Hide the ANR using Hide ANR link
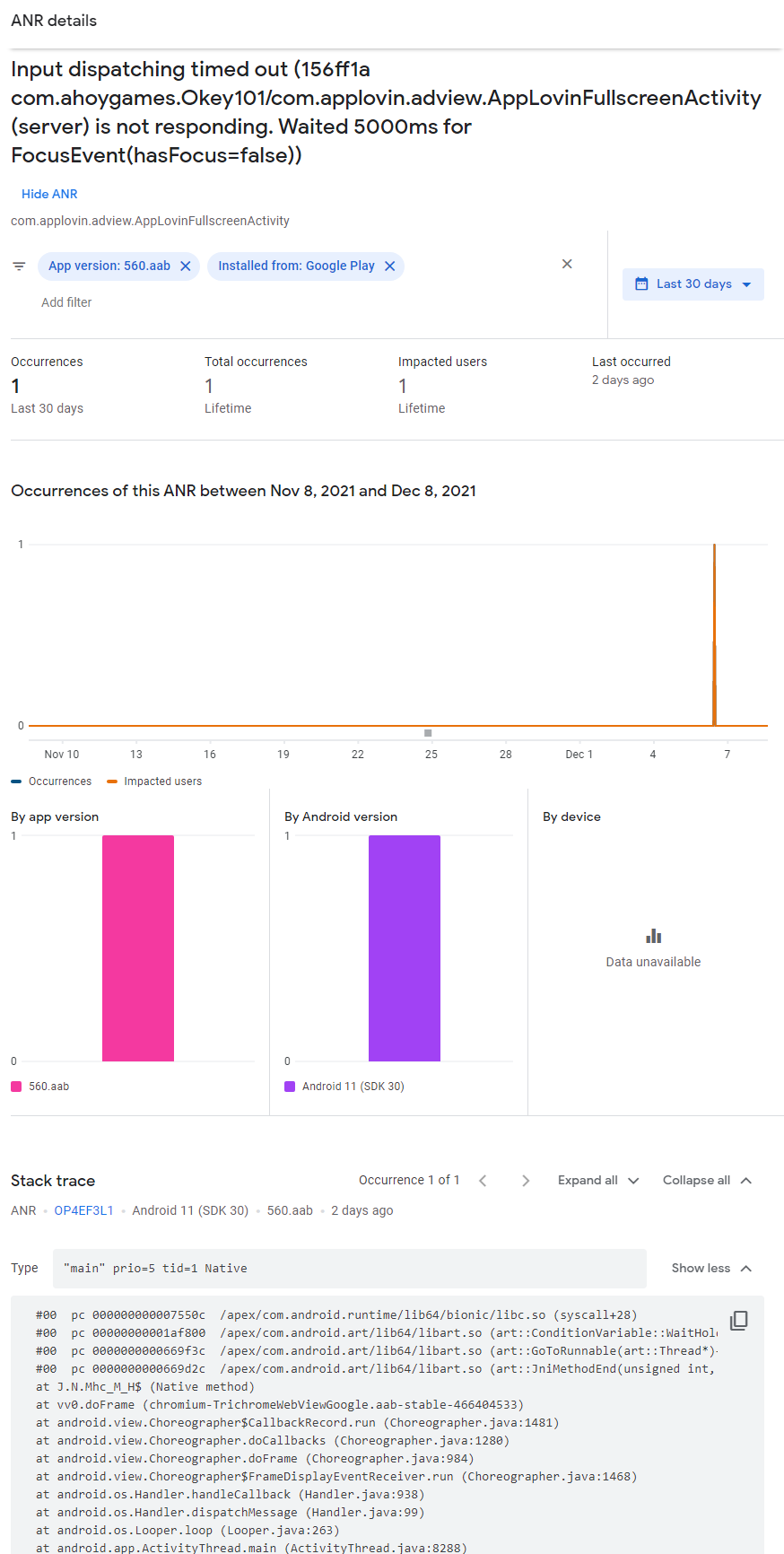784x1554 pixels. pyautogui.click(x=49, y=194)
